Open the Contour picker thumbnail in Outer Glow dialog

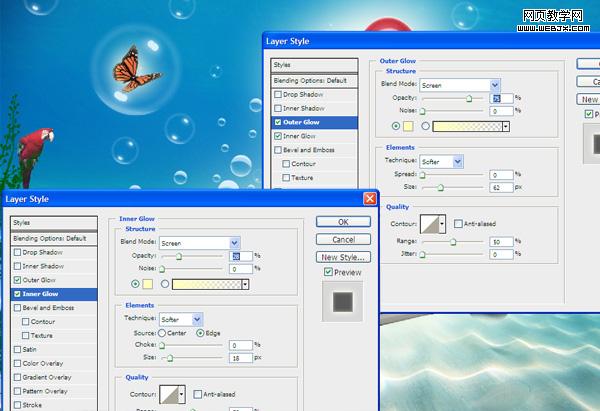pyautogui.click(x=431, y=223)
